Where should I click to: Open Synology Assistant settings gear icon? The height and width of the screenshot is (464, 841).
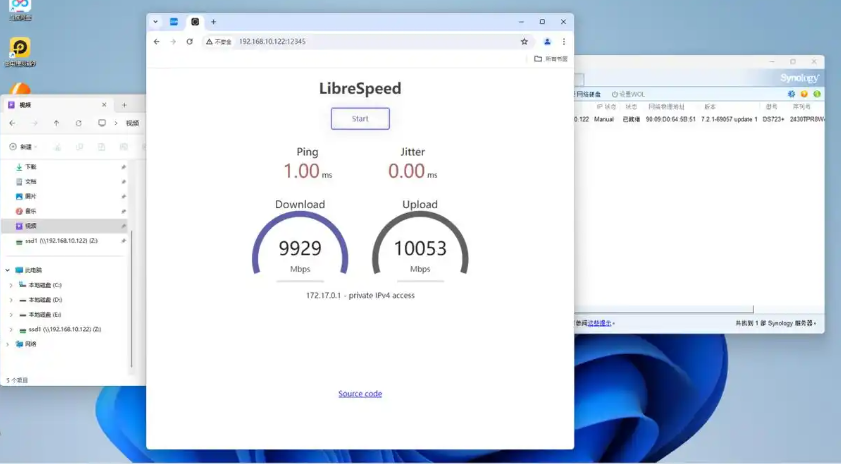[x=791, y=94]
